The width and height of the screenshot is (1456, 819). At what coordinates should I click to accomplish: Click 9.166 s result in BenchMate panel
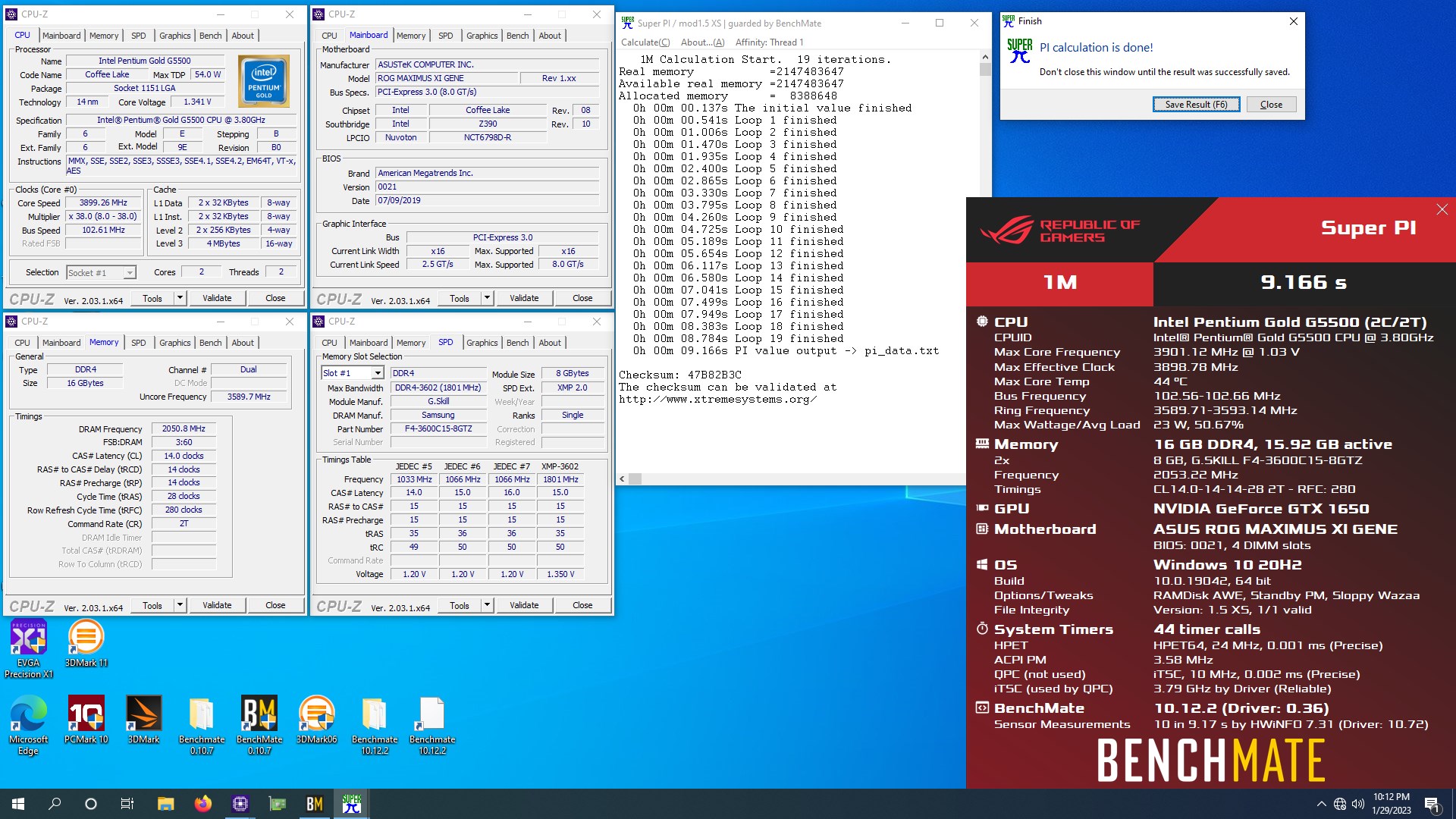tap(1304, 282)
